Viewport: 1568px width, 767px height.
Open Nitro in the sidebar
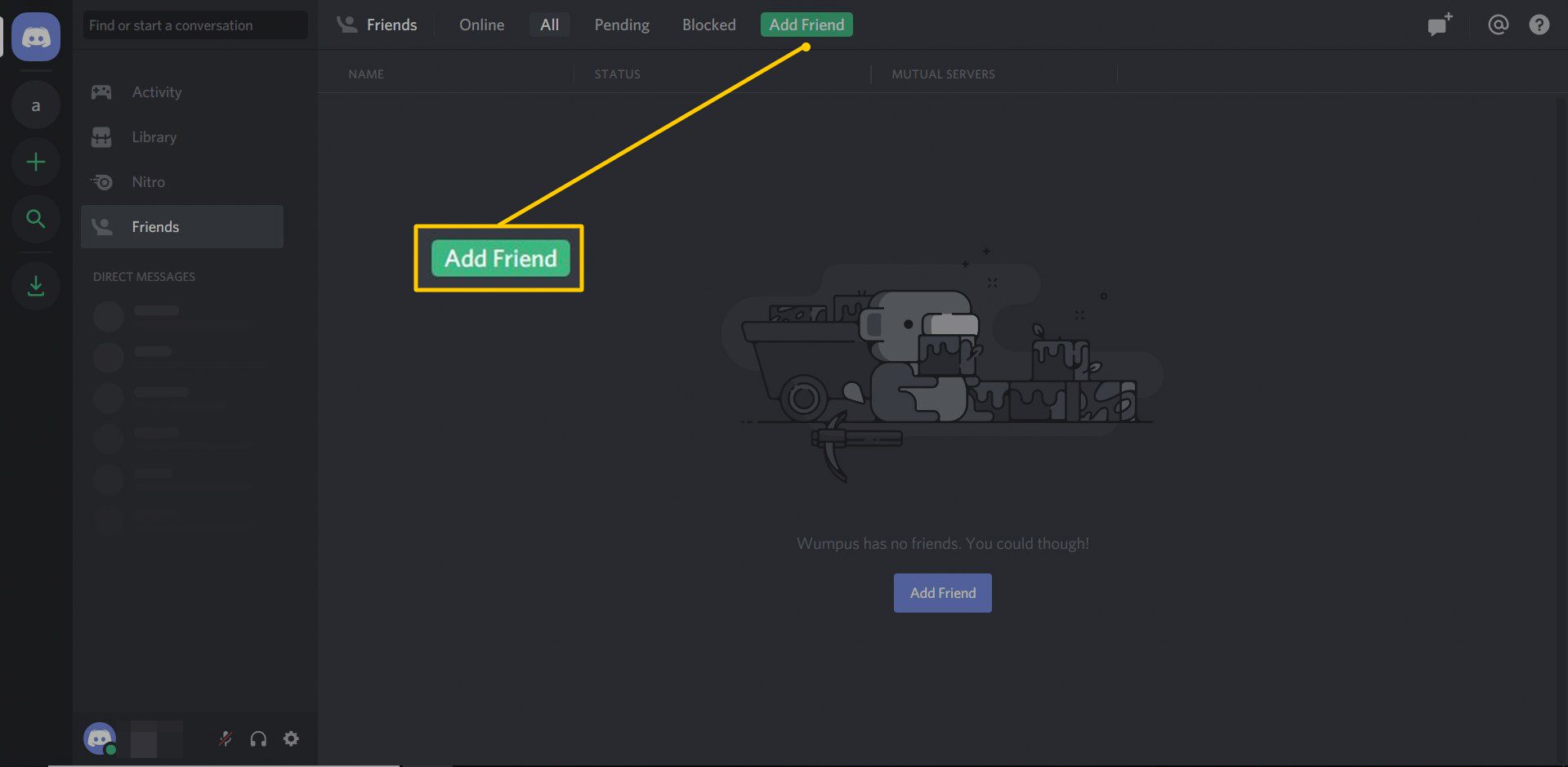coord(182,182)
